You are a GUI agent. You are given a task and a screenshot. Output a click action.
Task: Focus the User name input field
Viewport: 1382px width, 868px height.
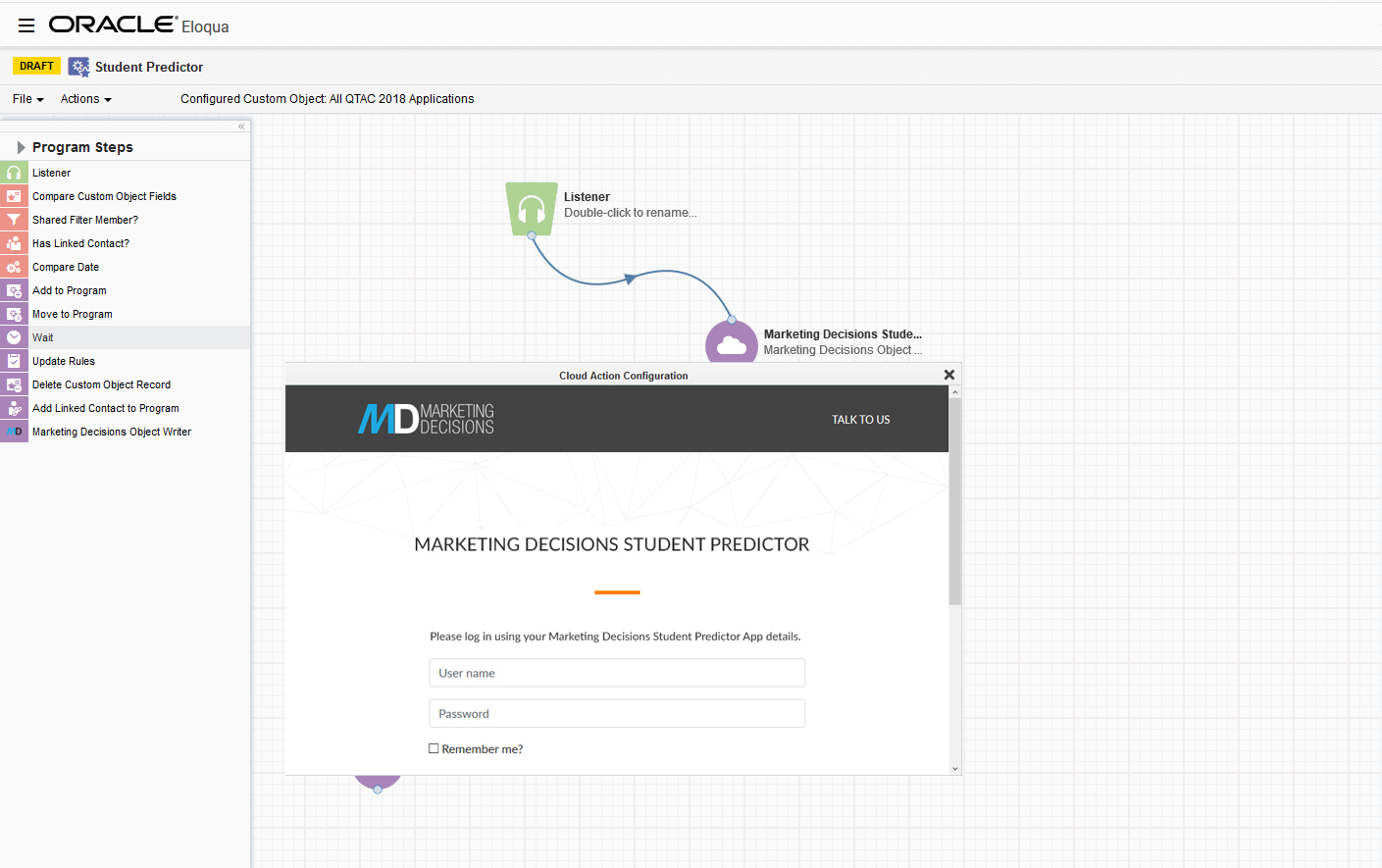[617, 673]
